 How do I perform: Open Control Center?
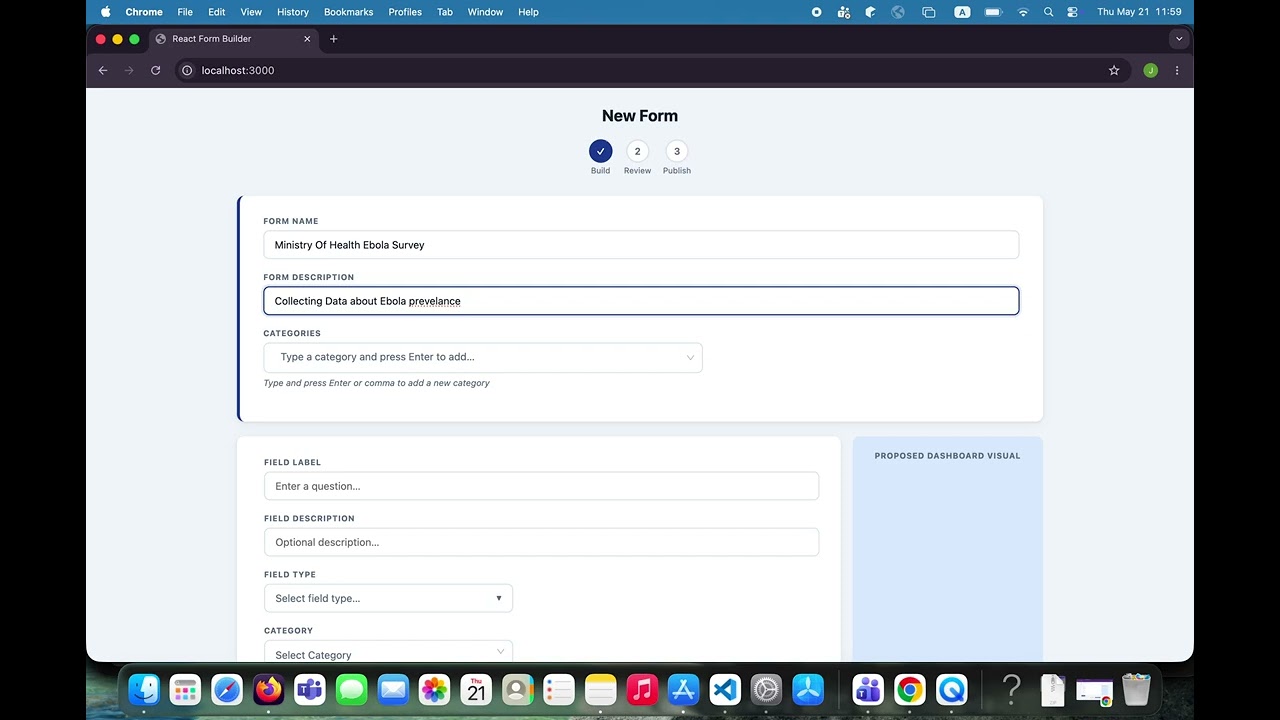[x=1073, y=12]
